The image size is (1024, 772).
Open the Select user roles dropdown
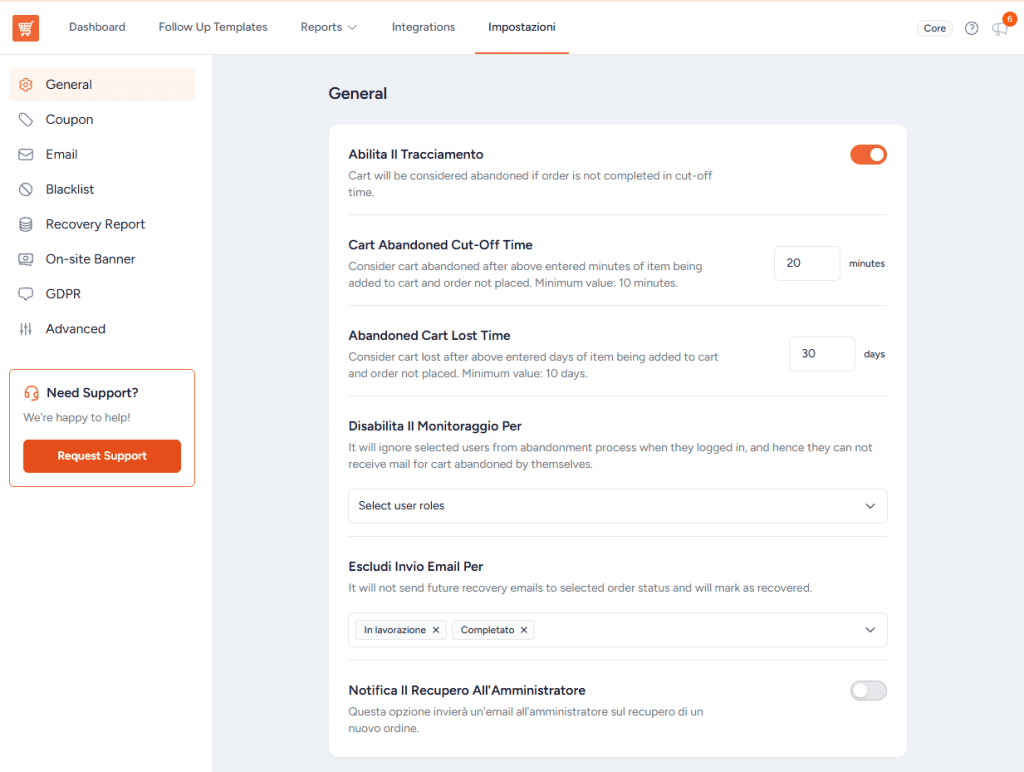click(617, 506)
